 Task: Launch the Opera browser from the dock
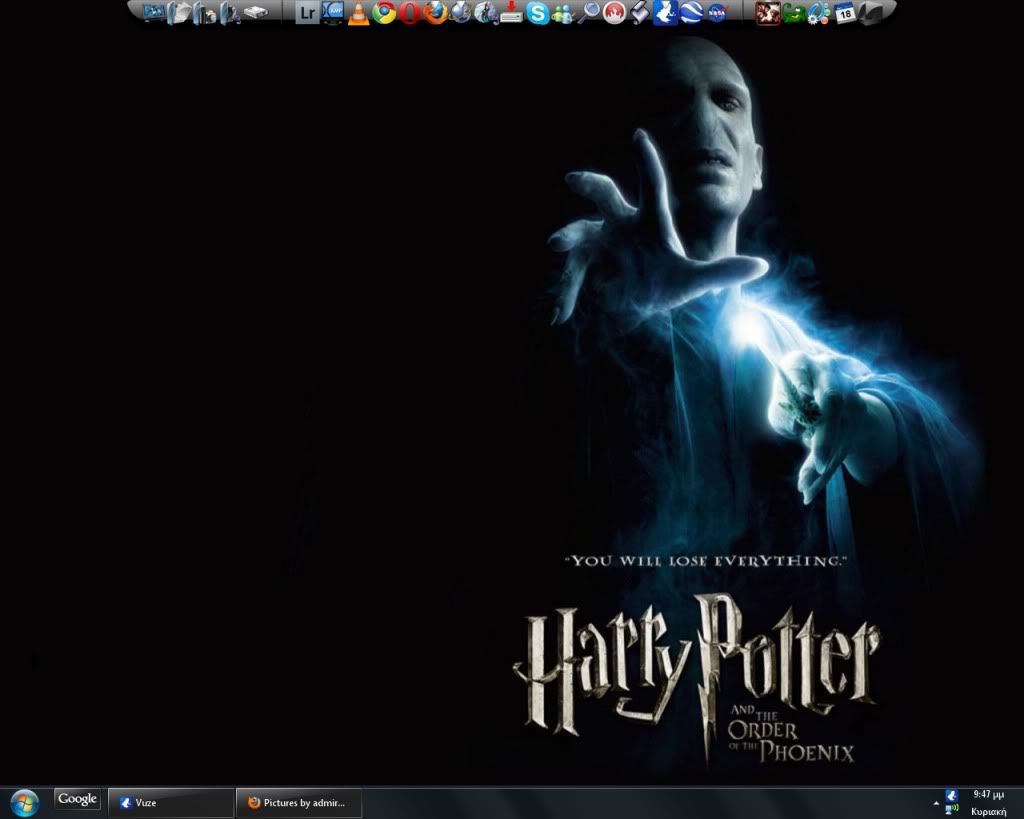[409, 13]
